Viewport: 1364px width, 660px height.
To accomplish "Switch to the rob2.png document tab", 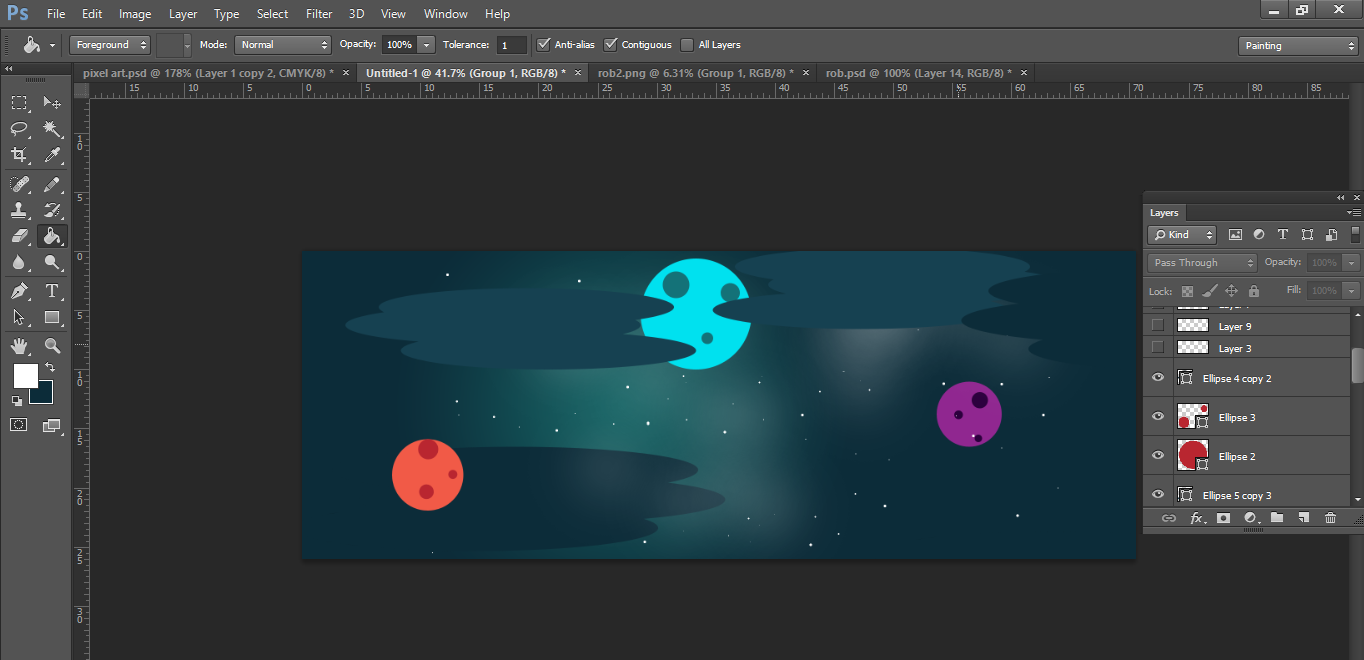I will pos(696,73).
